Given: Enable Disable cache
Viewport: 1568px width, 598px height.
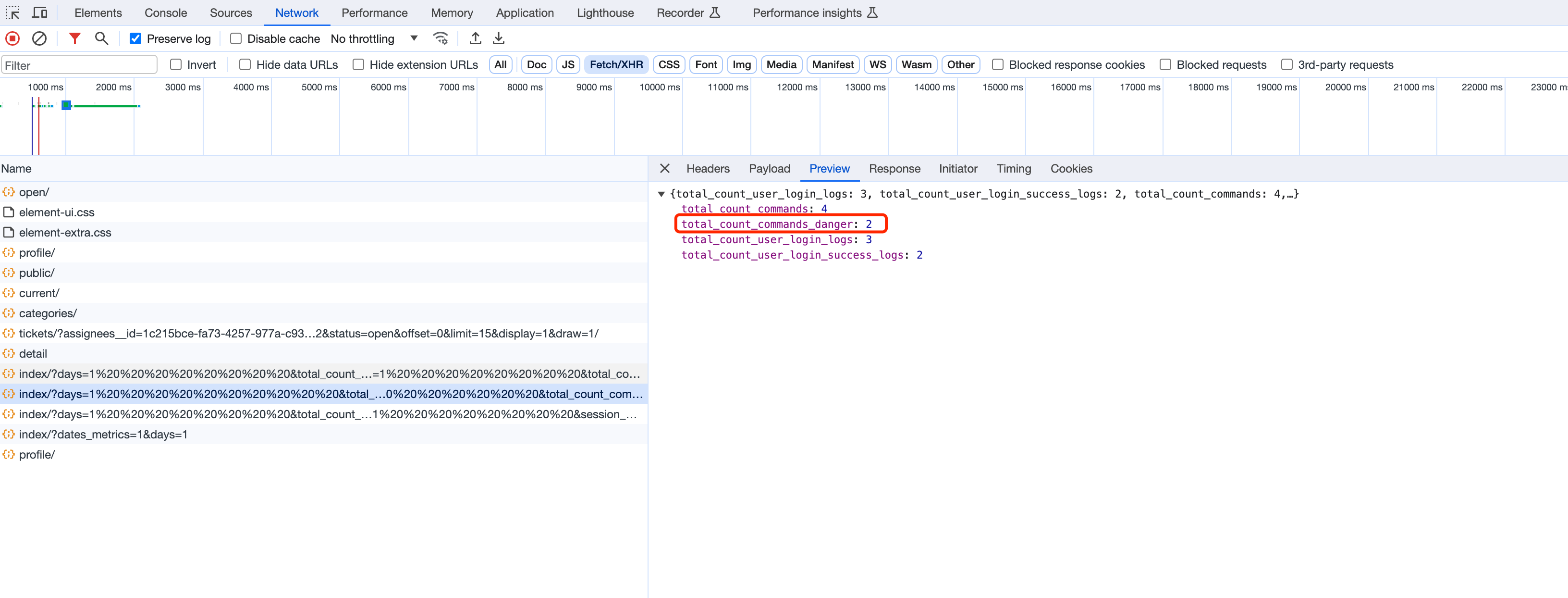Looking at the screenshot, I should [x=235, y=38].
